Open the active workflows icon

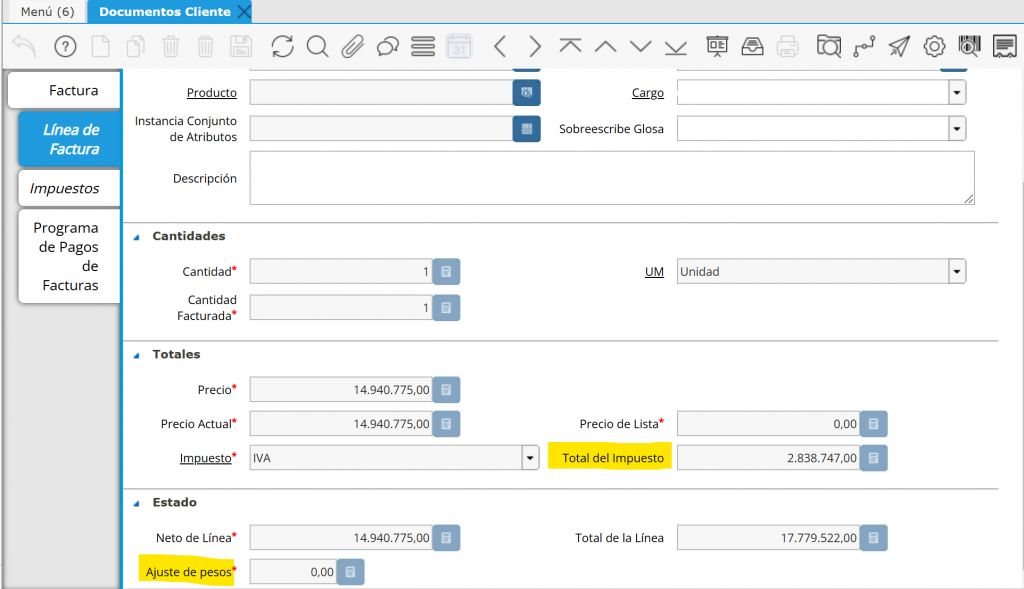click(x=864, y=46)
